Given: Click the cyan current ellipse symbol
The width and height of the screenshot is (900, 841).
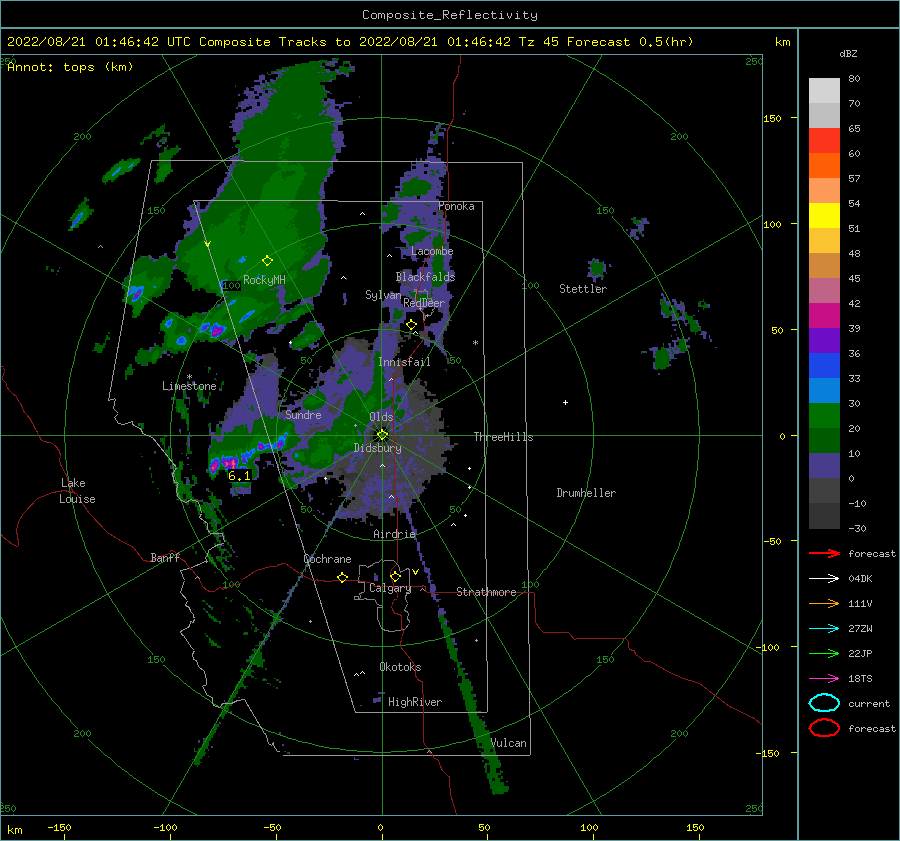Looking at the screenshot, I should pos(824,703).
